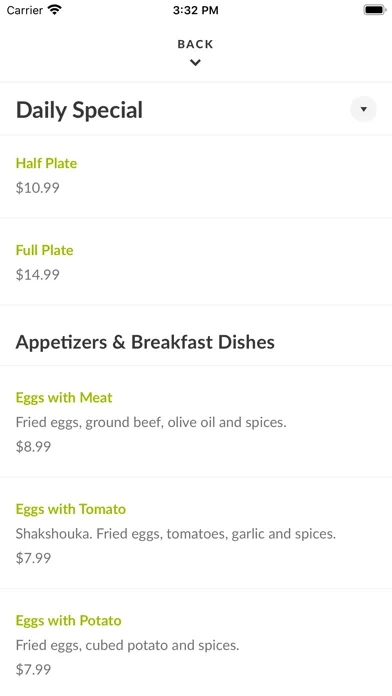
Task: Click the fried eggs, ground beef description
Action: coord(151,422)
